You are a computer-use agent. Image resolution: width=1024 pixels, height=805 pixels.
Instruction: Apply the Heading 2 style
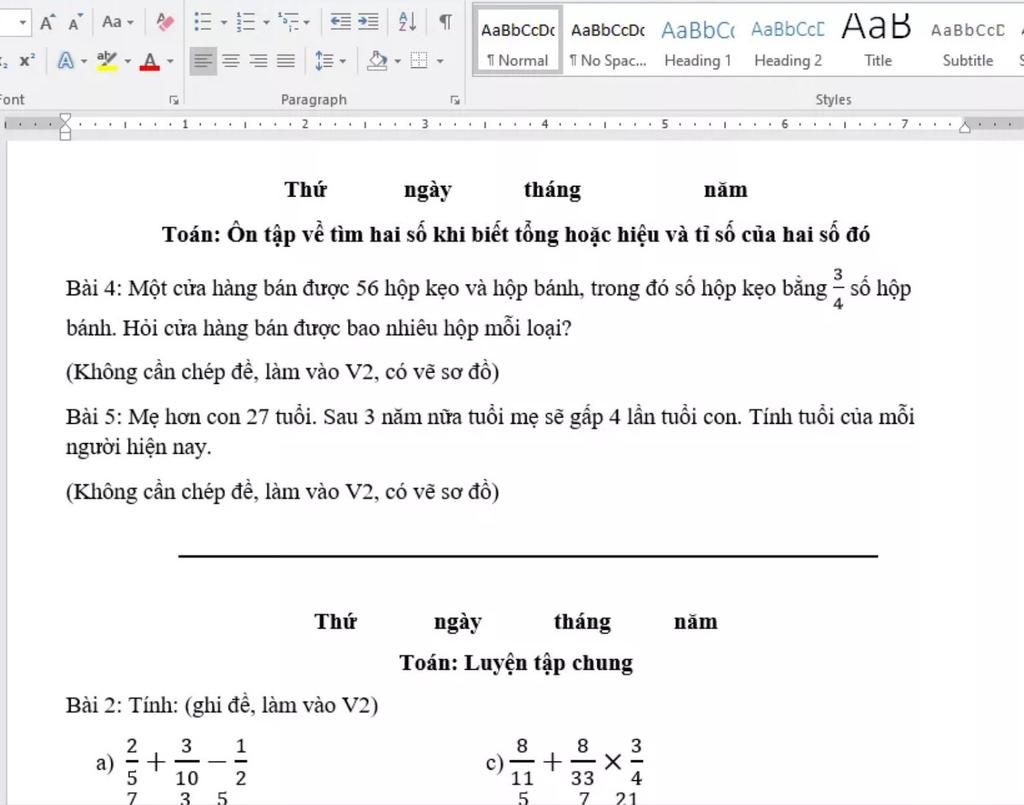click(788, 42)
